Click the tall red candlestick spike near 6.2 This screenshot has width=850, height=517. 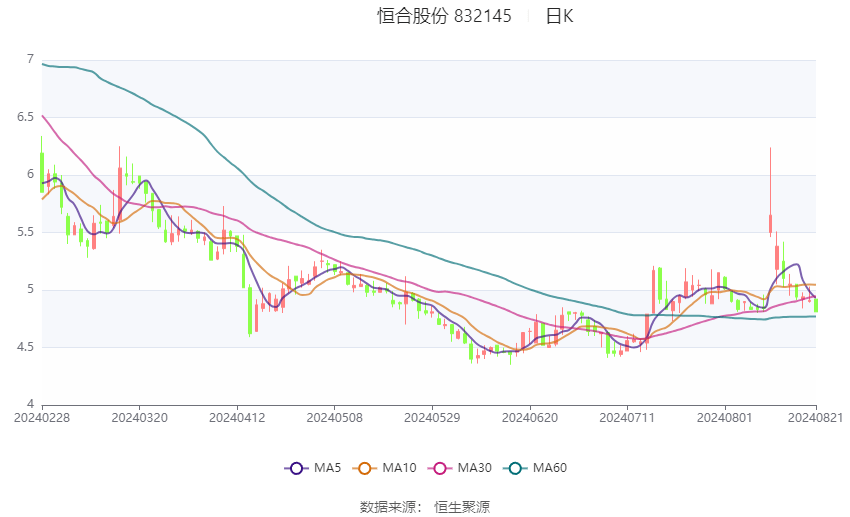coord(770,191)
